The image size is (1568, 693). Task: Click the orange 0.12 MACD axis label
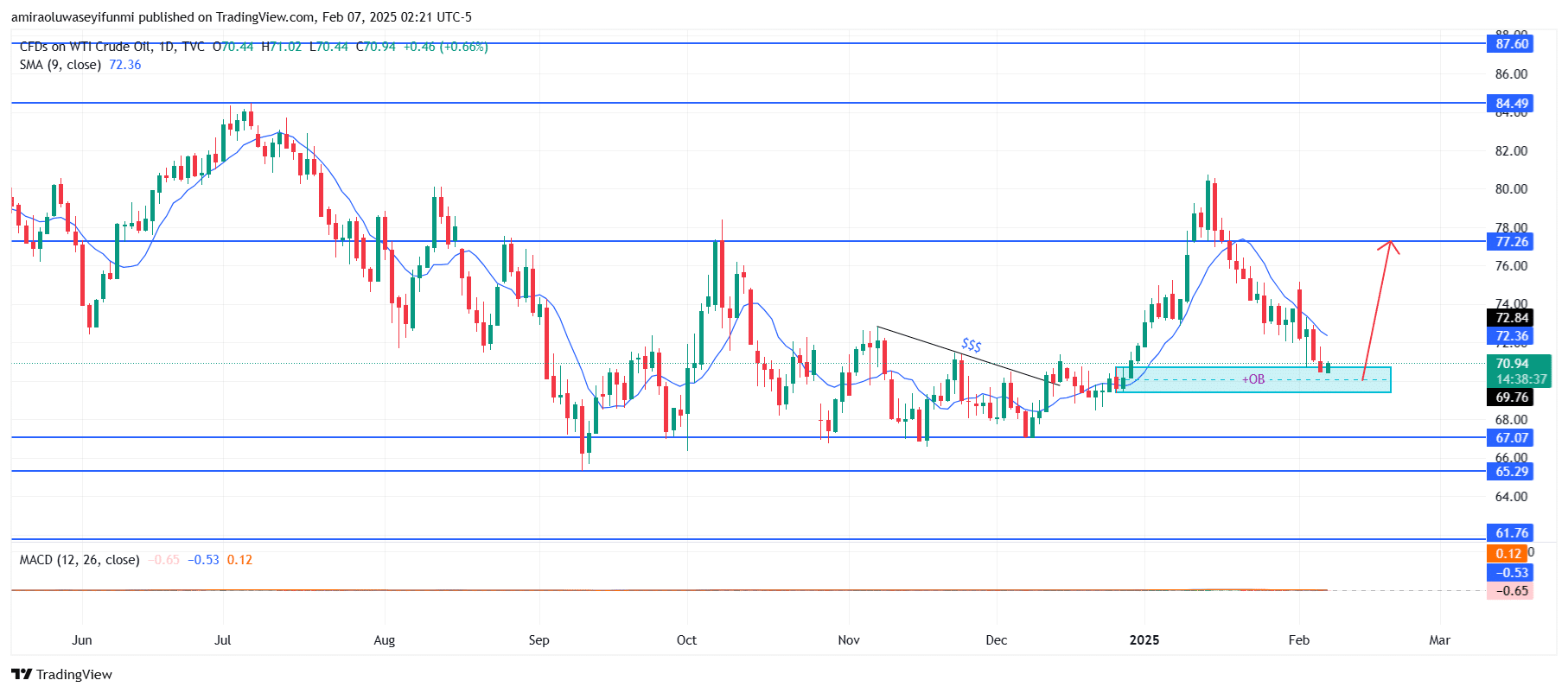pos(1508,553)
